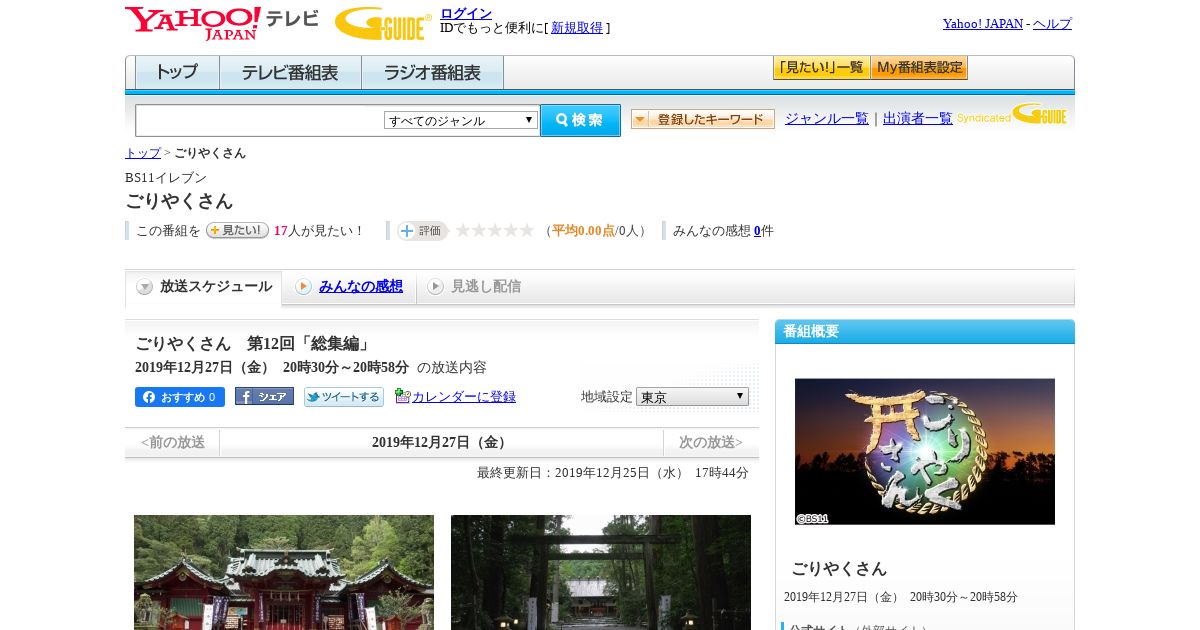The height and width of the screenshot is (630, 1200).
Task: Open the テレビ番組表 tab
Action: [x=290, y=73]
